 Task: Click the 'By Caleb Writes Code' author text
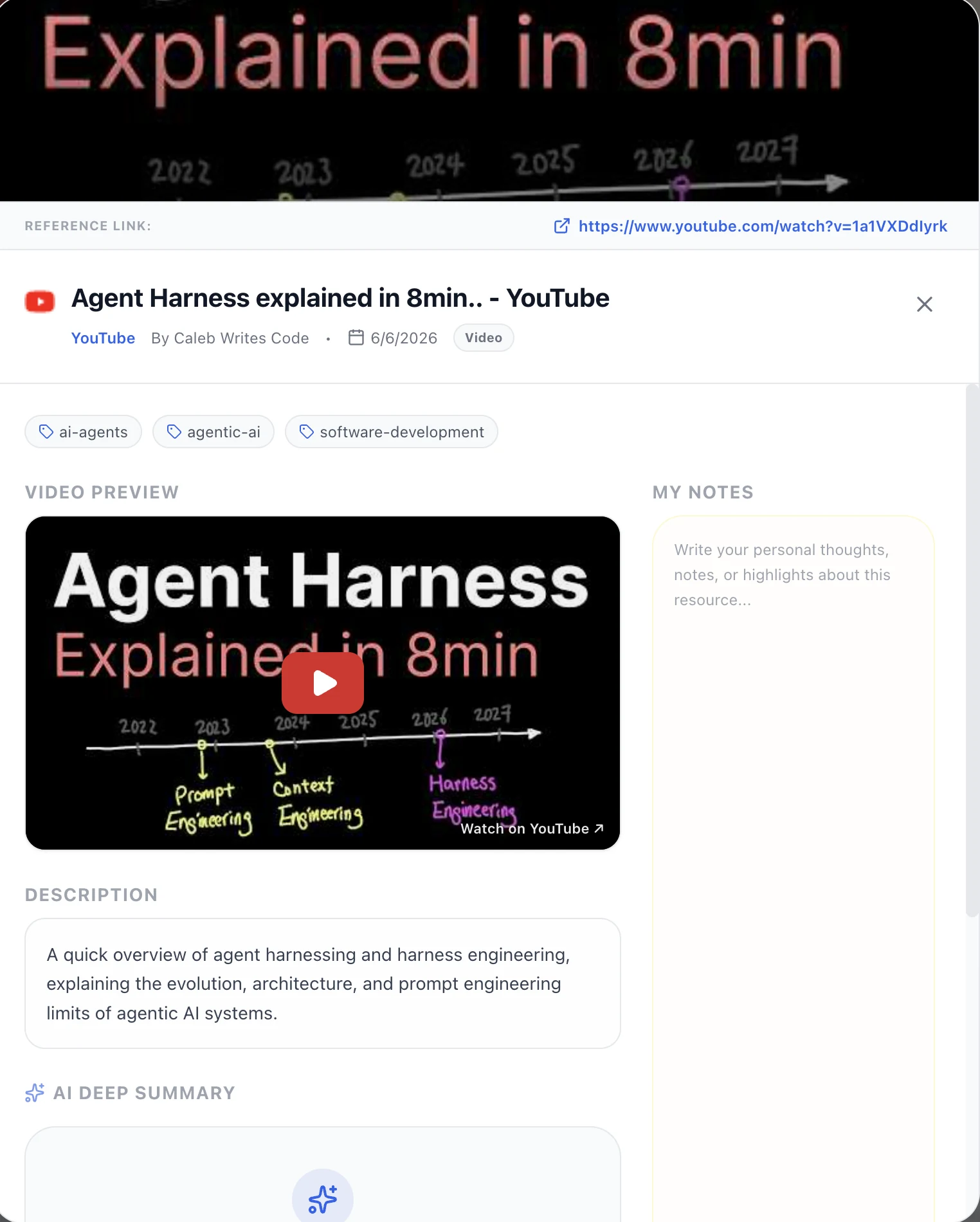click(230, 338)
